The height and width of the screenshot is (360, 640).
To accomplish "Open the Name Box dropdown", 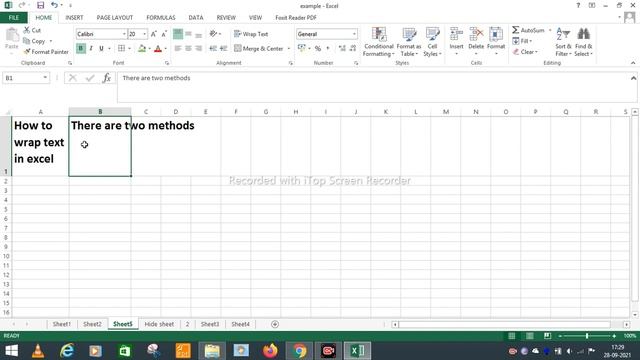I will tap(45, 78).
